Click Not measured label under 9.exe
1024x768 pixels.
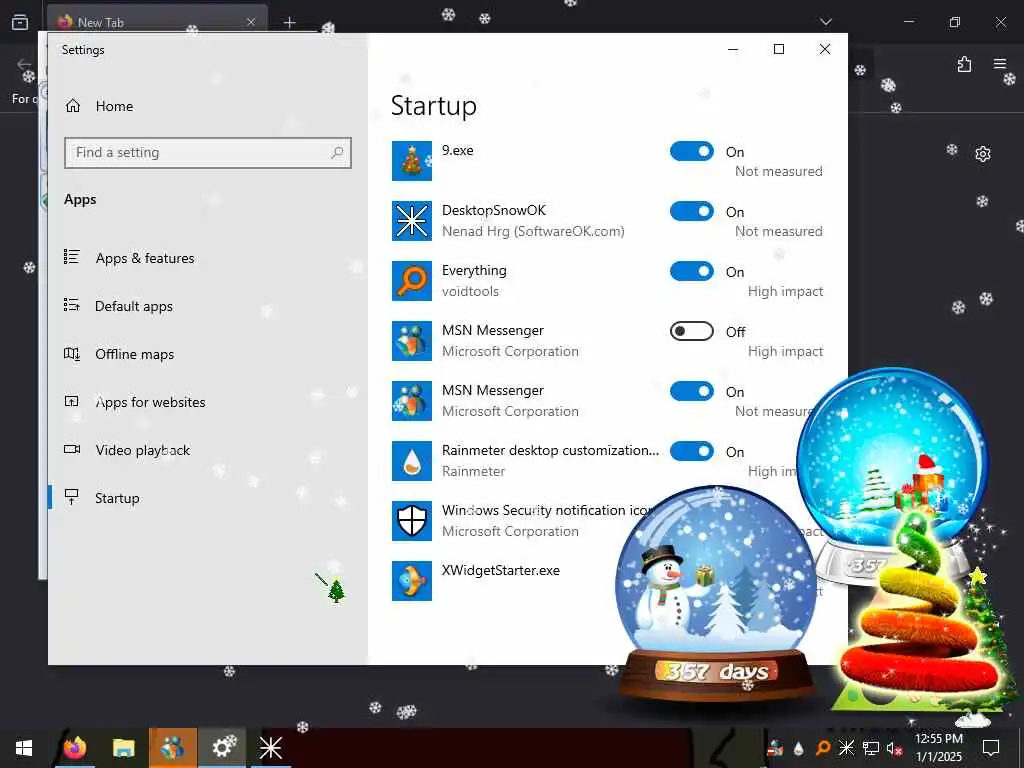pyautogui.click(x=778, y=171)
